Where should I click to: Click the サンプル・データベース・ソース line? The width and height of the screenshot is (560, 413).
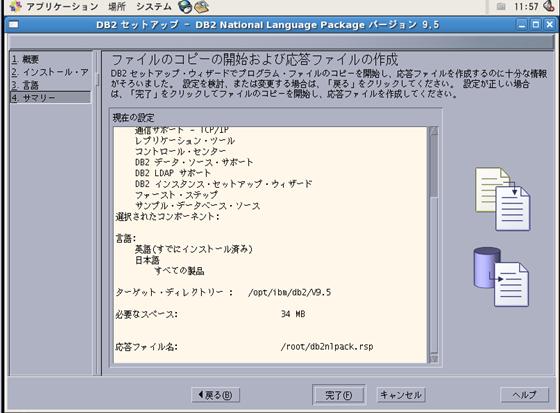198,206
